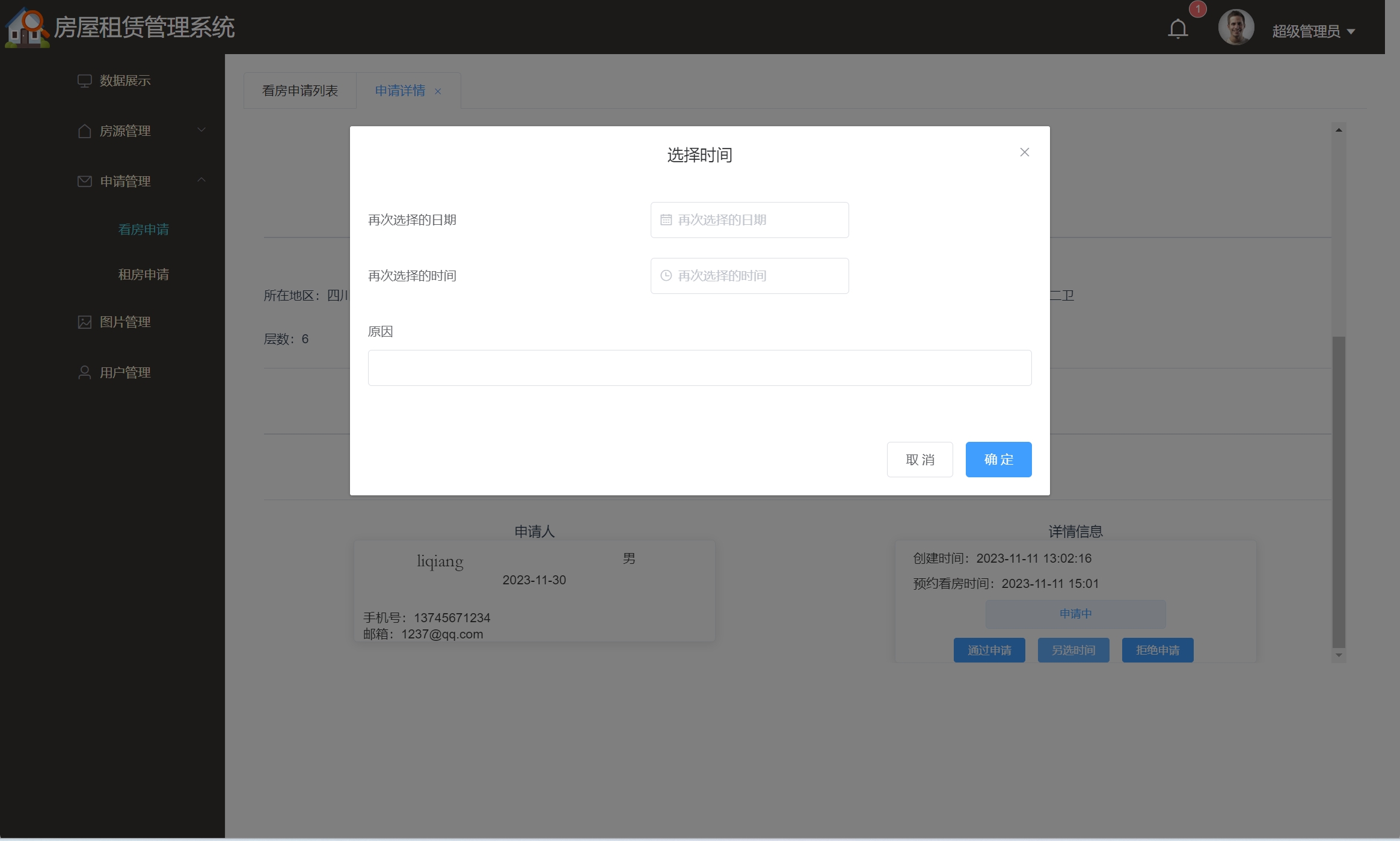The width and height of the screenshot is (1400, 841).
Task: Open 用户管理 in the sidebar
Action: (x=124, y=373)
